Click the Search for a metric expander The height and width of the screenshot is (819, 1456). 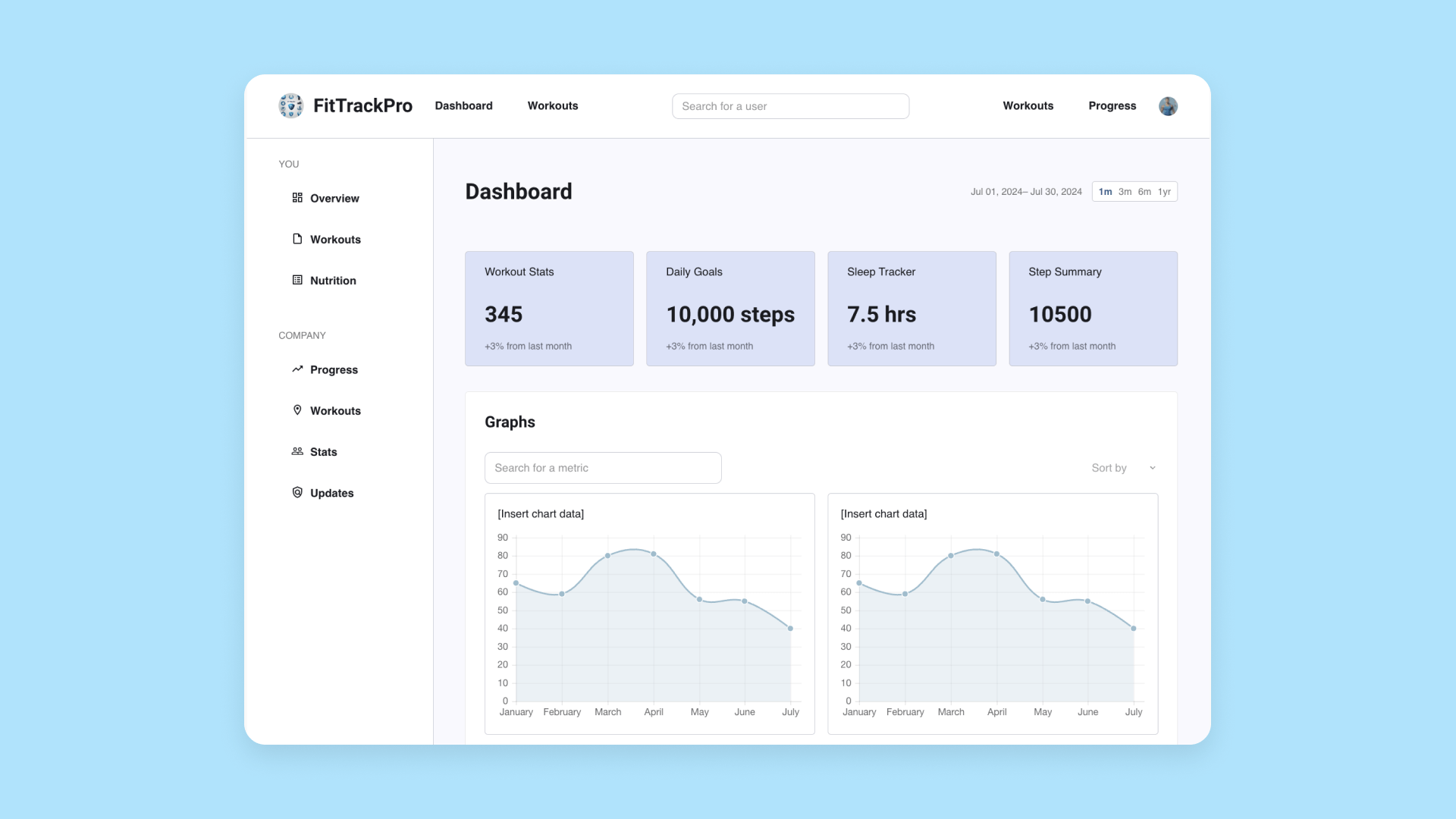pos(602,467)
